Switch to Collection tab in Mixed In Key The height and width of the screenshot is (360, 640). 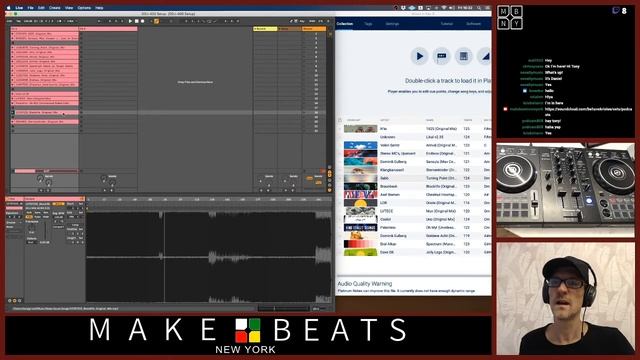(x=344, y=24)
